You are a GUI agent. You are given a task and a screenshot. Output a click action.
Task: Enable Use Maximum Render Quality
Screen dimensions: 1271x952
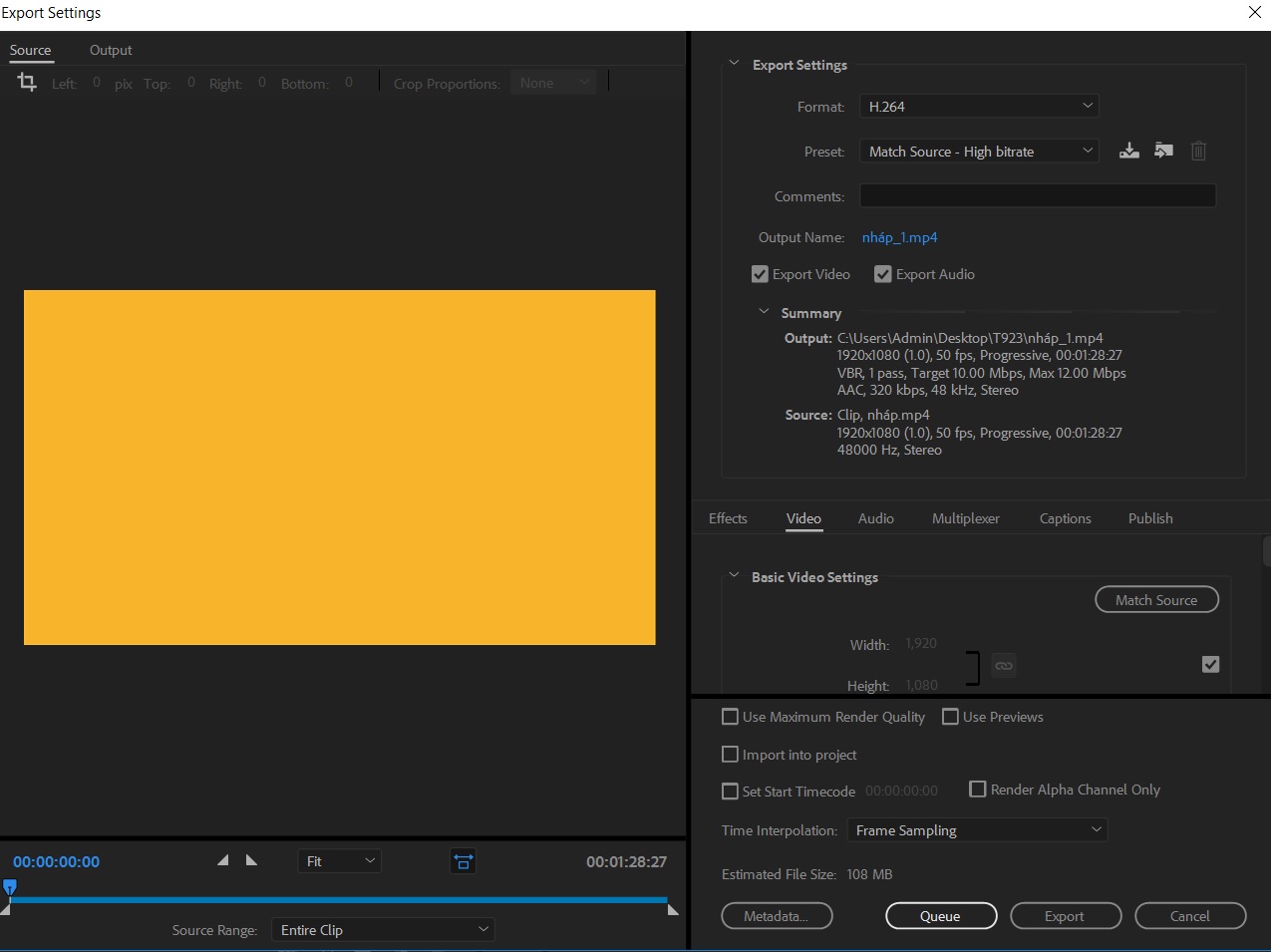pyautogui.click(x=730, y=717)
